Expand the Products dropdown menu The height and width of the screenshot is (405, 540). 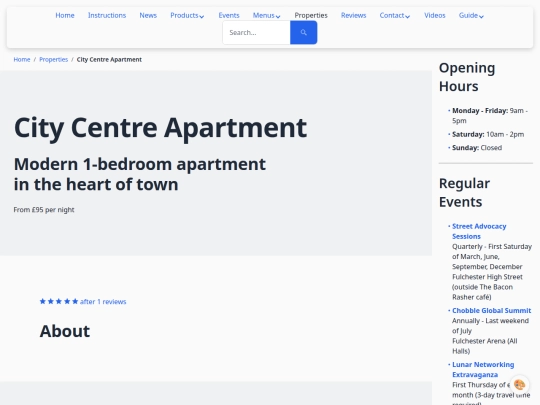pyautogui.click(x=187, y=15)
